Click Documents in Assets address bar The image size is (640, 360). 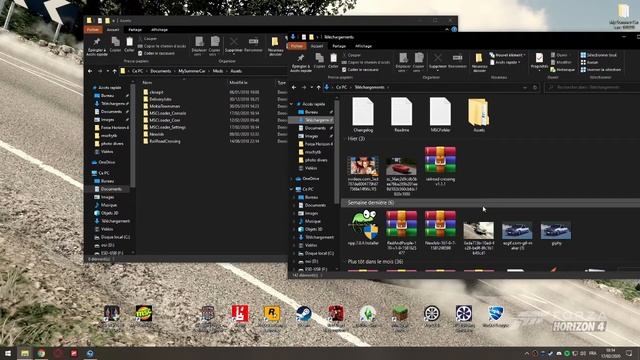click(x=160, y=71)
